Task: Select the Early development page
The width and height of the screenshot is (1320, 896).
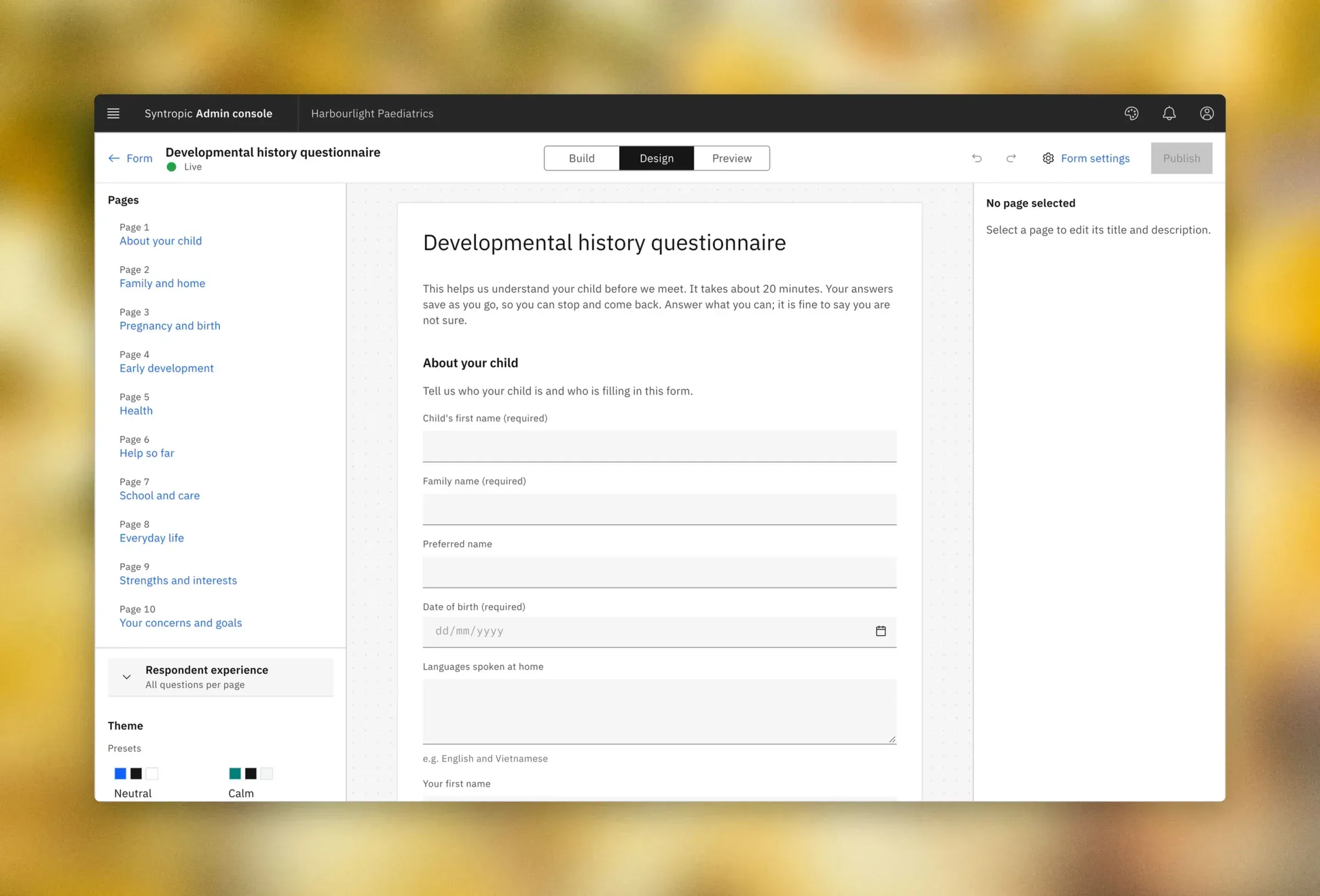Action: [167, 368]
